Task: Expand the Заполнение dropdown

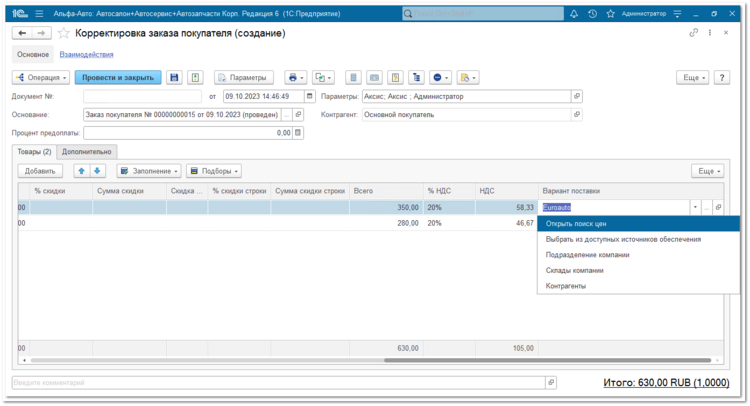Action: (149, 171)
